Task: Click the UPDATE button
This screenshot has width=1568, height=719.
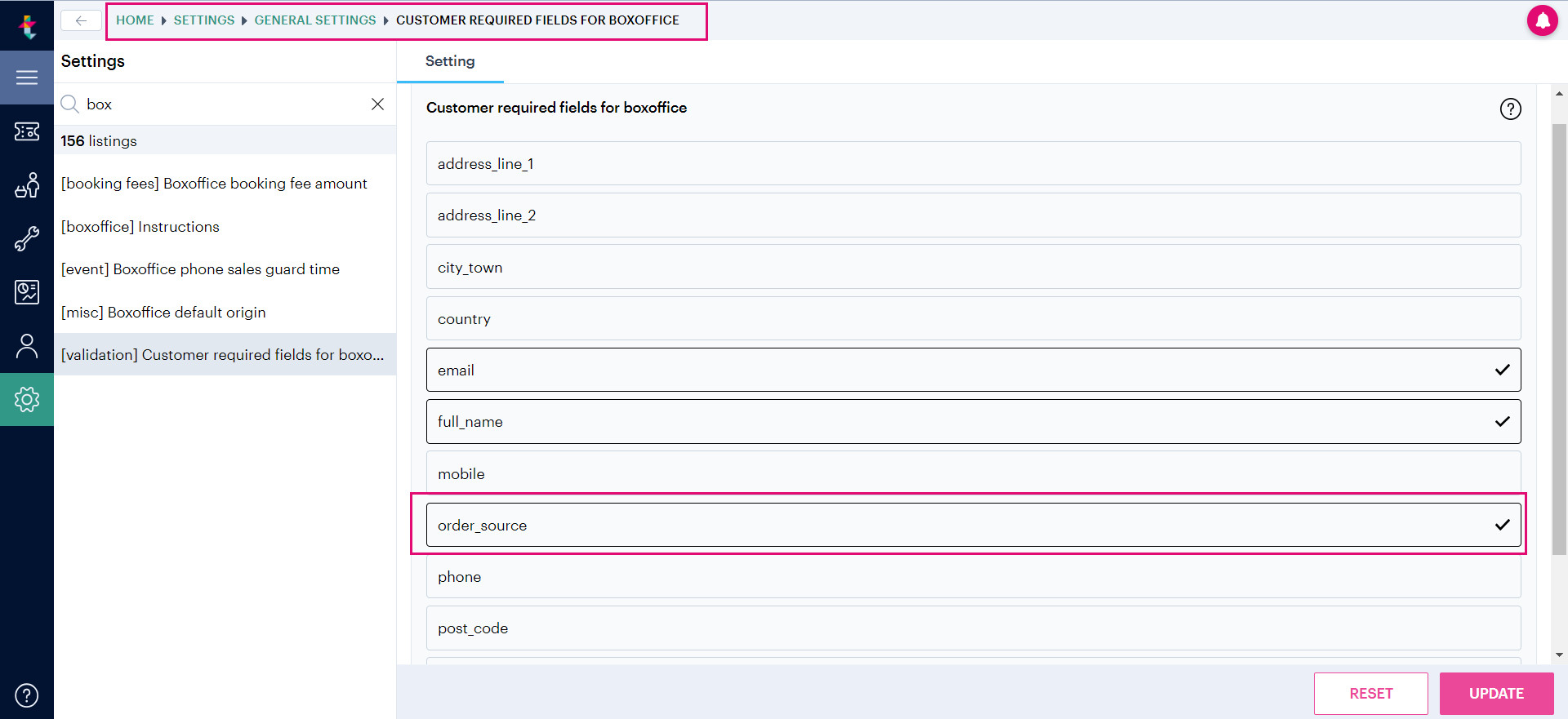Action: [x=1496, y=694]
